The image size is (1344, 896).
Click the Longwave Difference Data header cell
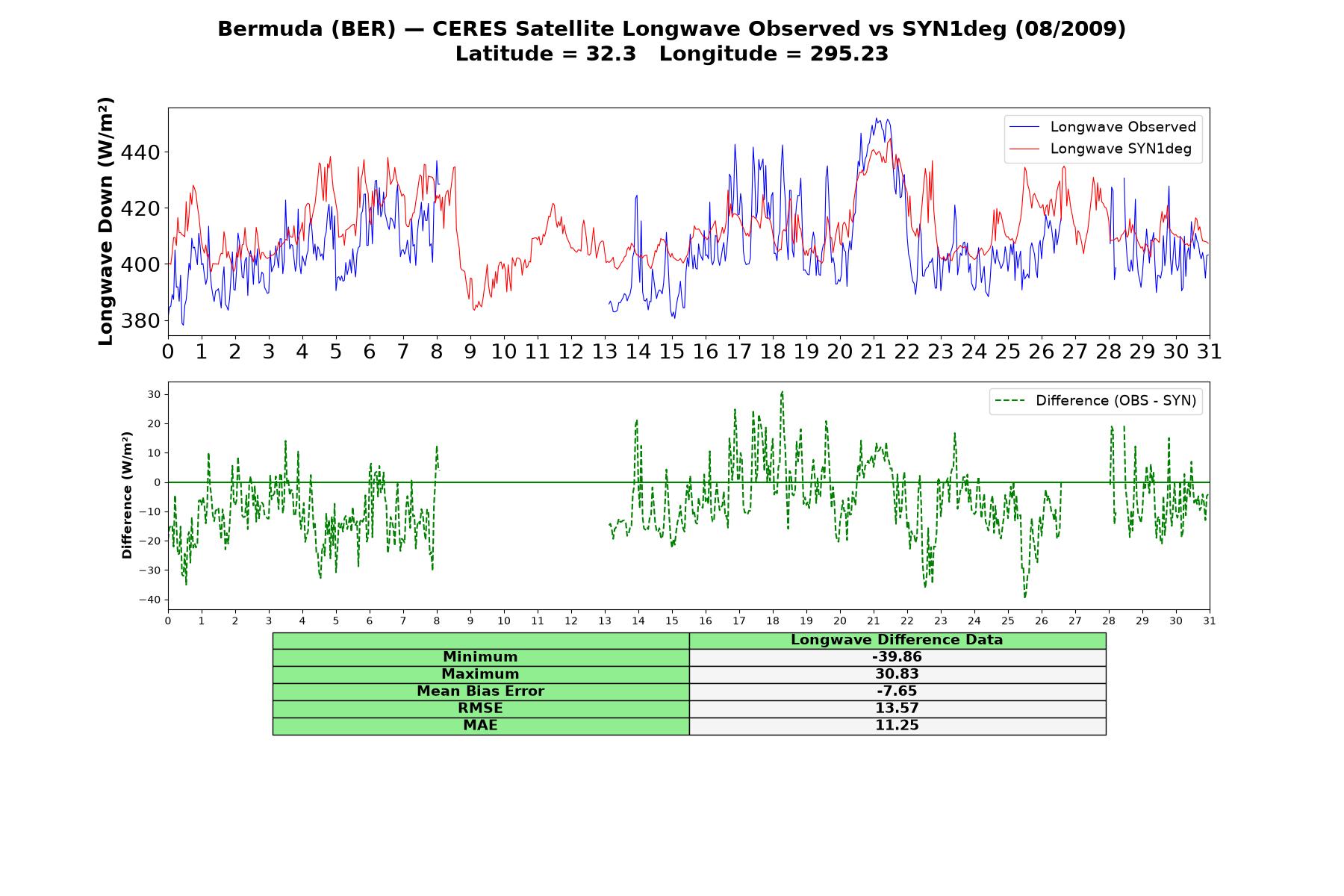[x=897, y=641]
